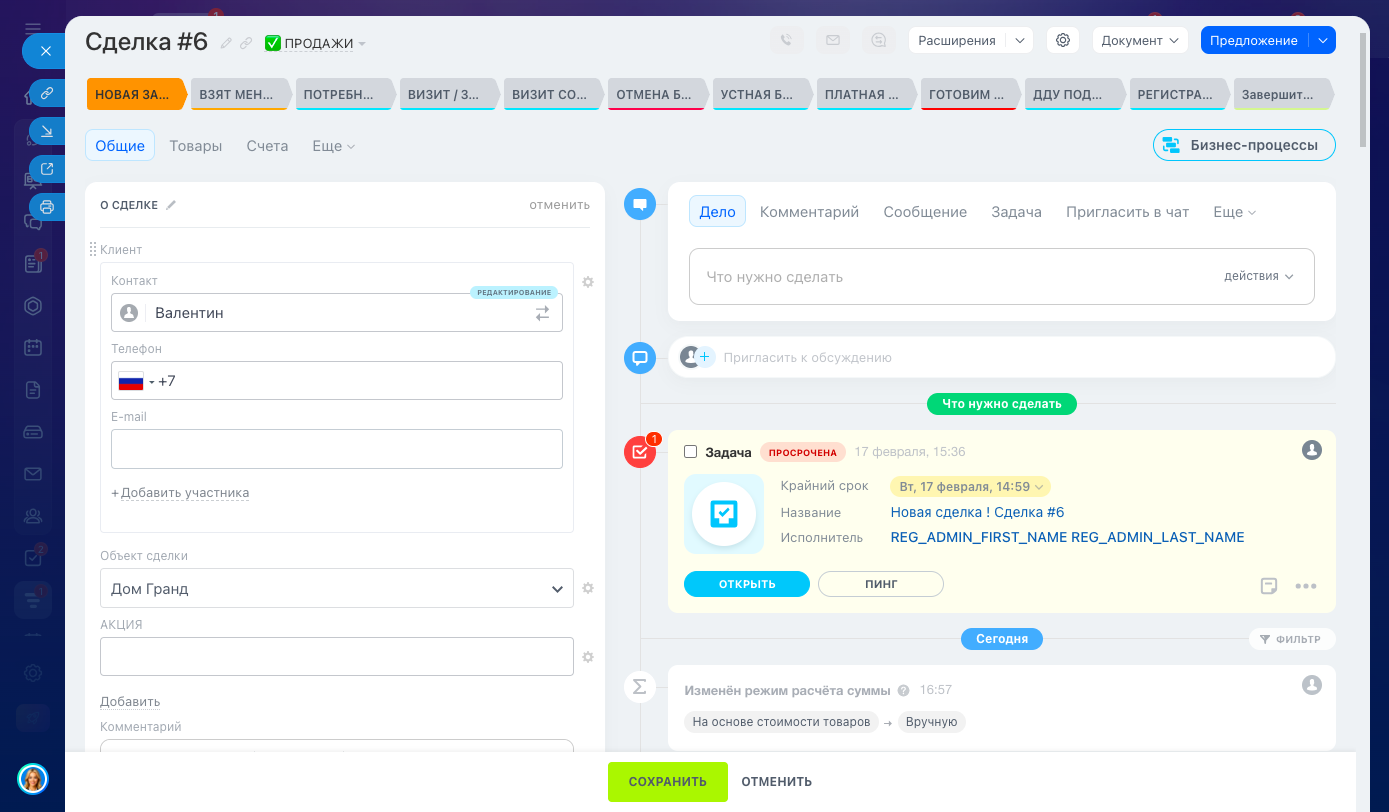This screenshot has width=1389, height=812.
Task: Open the gear next to the АКЦИЯ field
Action: (588, 657)
